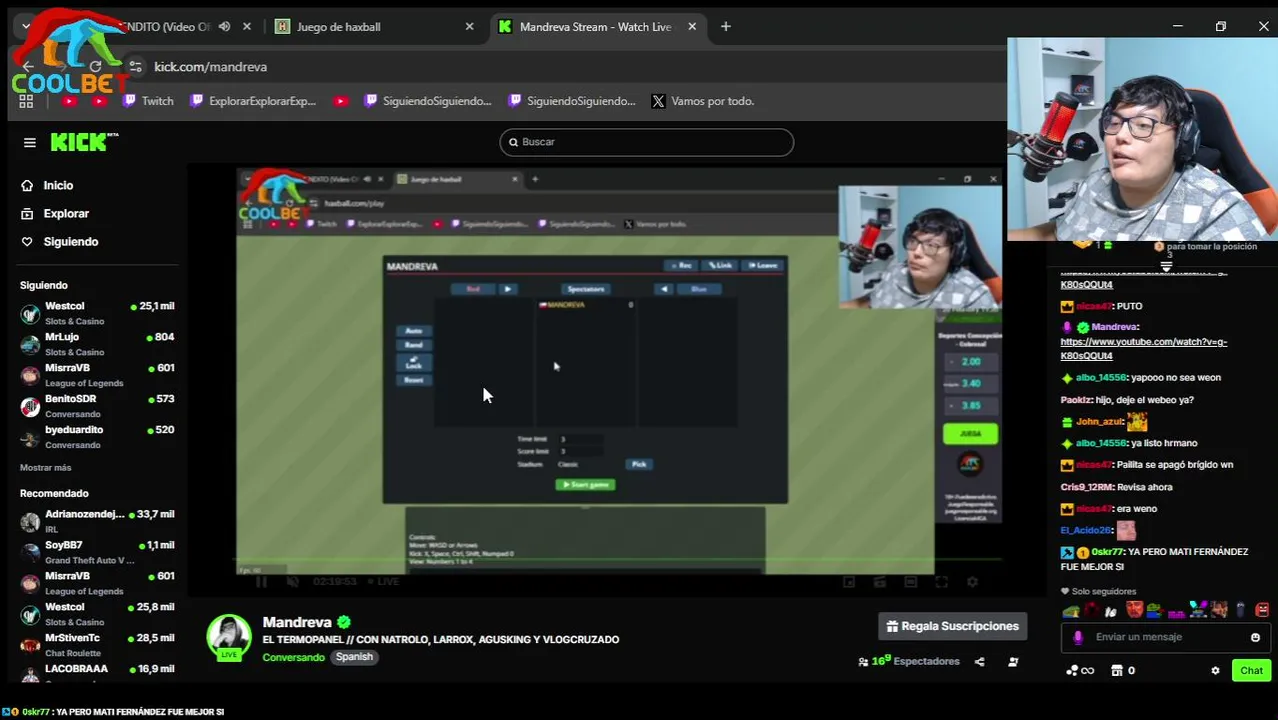Viewport: 1278px width, 720px height.
Task: Open MrLujo channel in sidebar
Action: 97,344
